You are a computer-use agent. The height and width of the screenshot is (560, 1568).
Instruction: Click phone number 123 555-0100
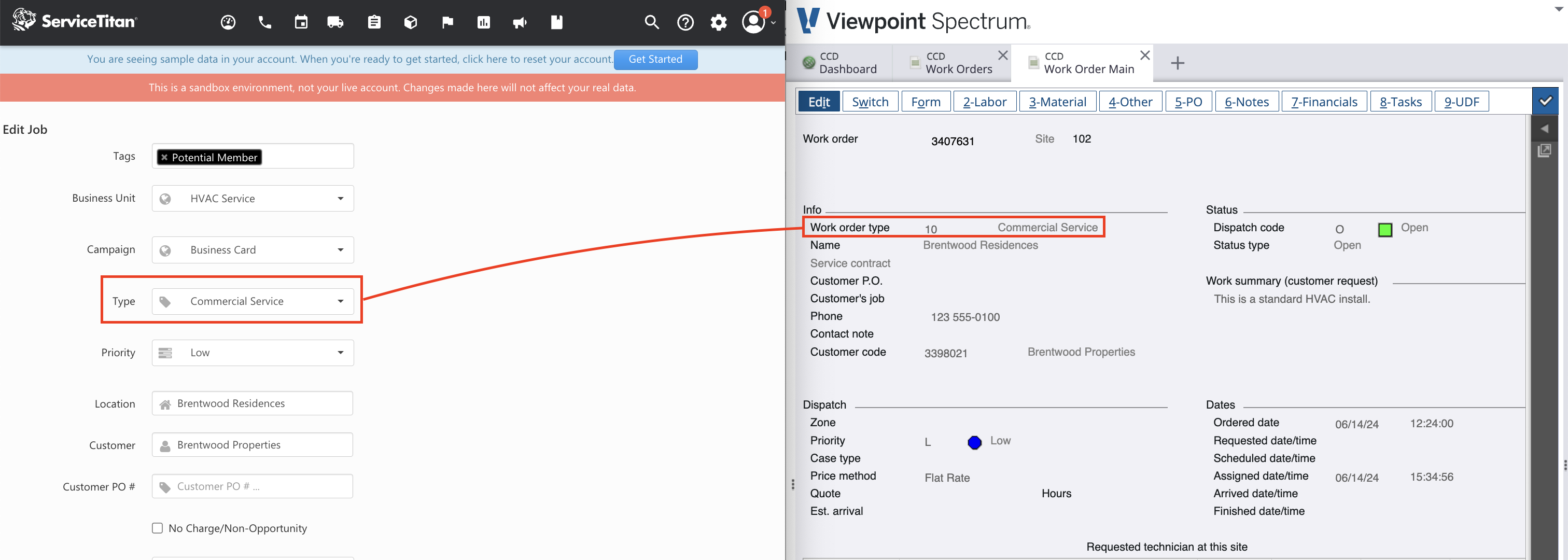(x=965, y=317)
